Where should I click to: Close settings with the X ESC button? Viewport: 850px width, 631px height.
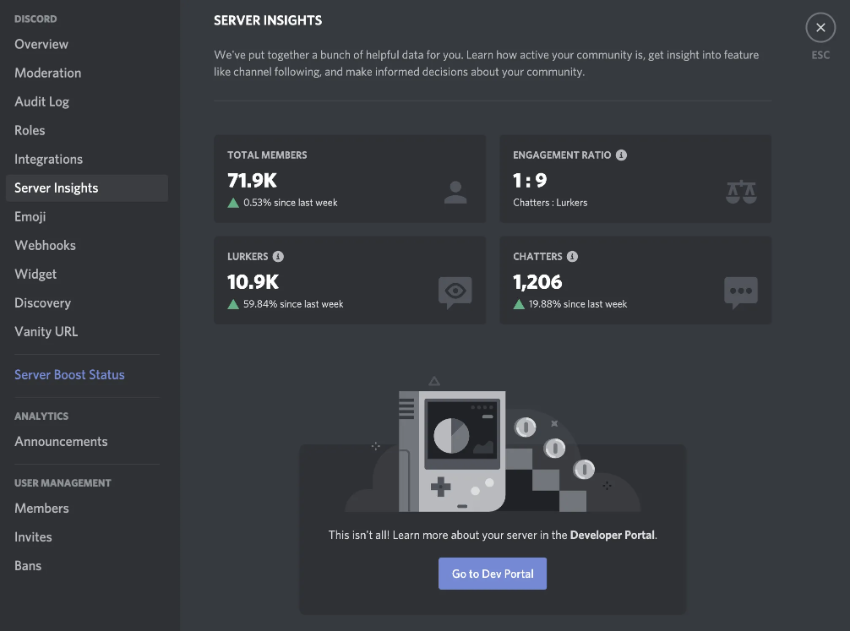(820, 28)
